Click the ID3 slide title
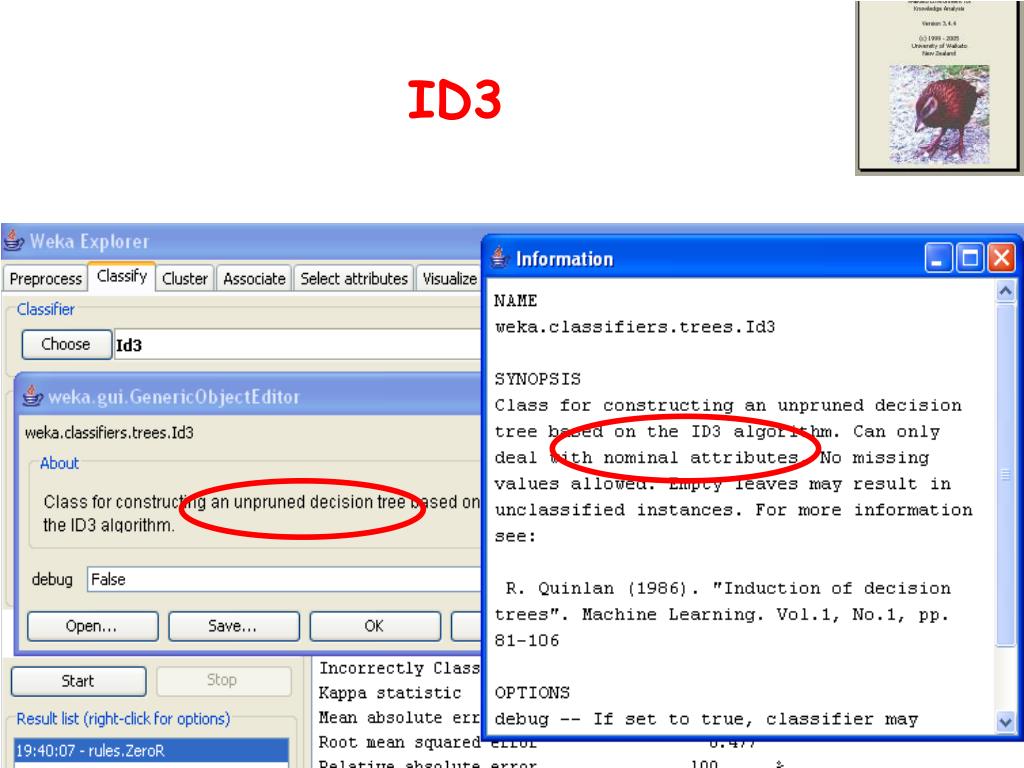Viewport: 1024px width, 768px height. pos(455,99)
